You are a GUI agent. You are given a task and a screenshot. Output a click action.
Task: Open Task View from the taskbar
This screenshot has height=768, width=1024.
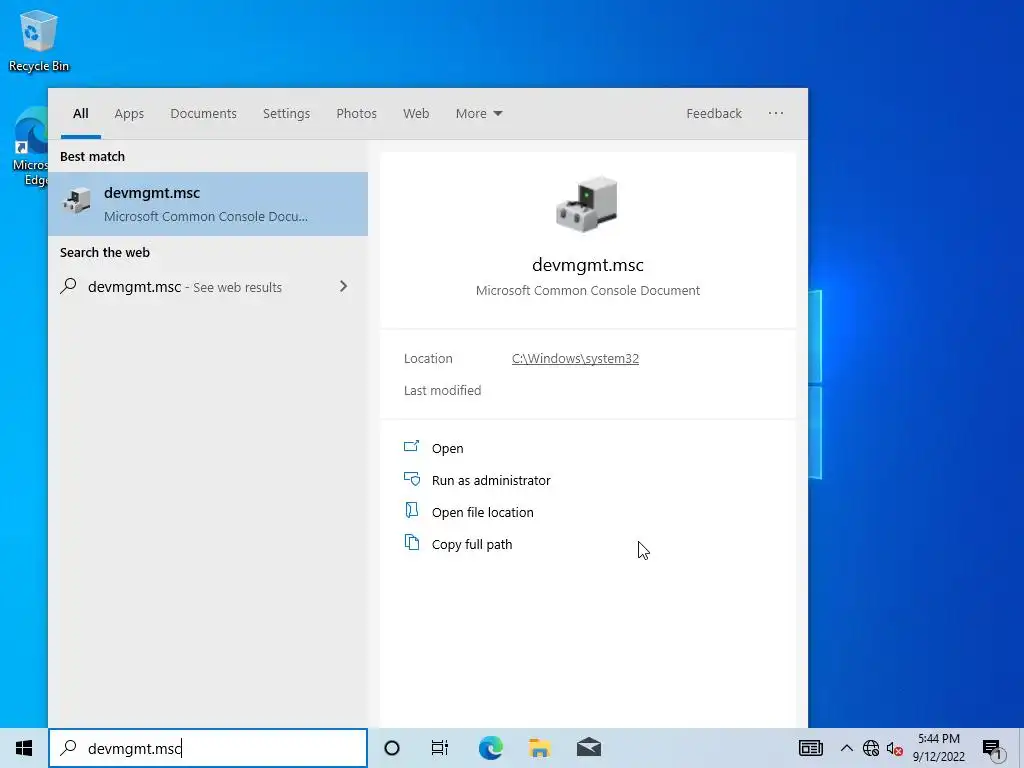click(440, 748)
